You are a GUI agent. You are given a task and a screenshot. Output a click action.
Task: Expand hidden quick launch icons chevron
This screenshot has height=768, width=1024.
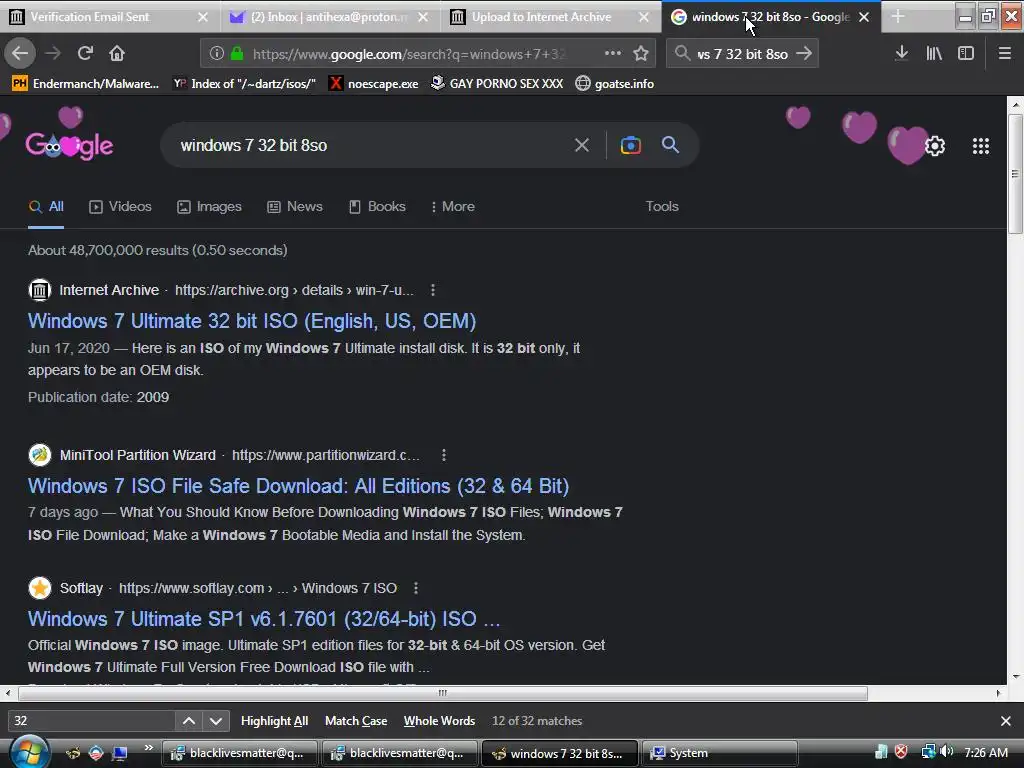click(x=148, y=748)
